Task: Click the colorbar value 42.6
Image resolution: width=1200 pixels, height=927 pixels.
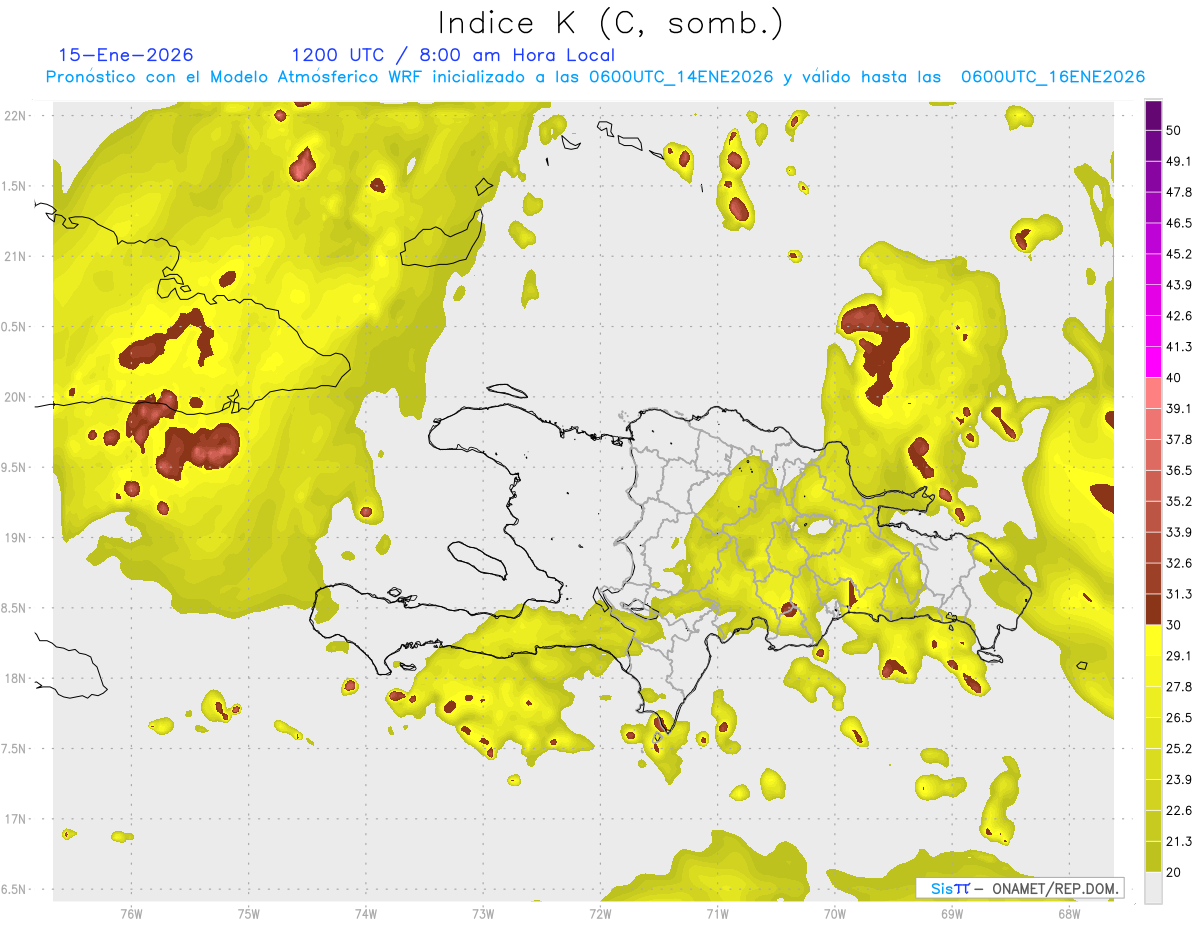Action: pyautogui.click(x=1179, y=316)
